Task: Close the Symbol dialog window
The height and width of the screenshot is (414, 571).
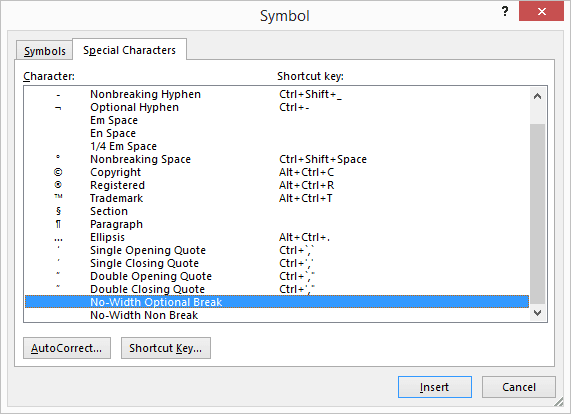Action: tap(541, 11)
